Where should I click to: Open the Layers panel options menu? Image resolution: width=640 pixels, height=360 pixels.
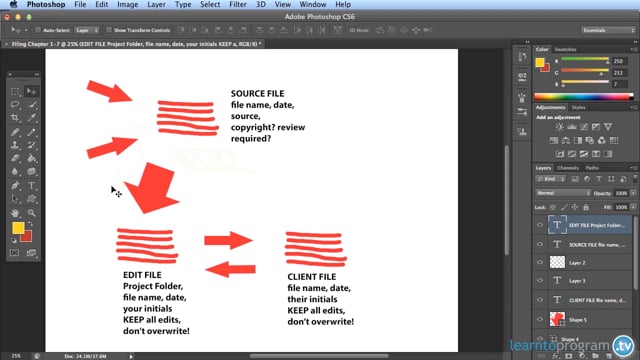(x=633, y=168)
